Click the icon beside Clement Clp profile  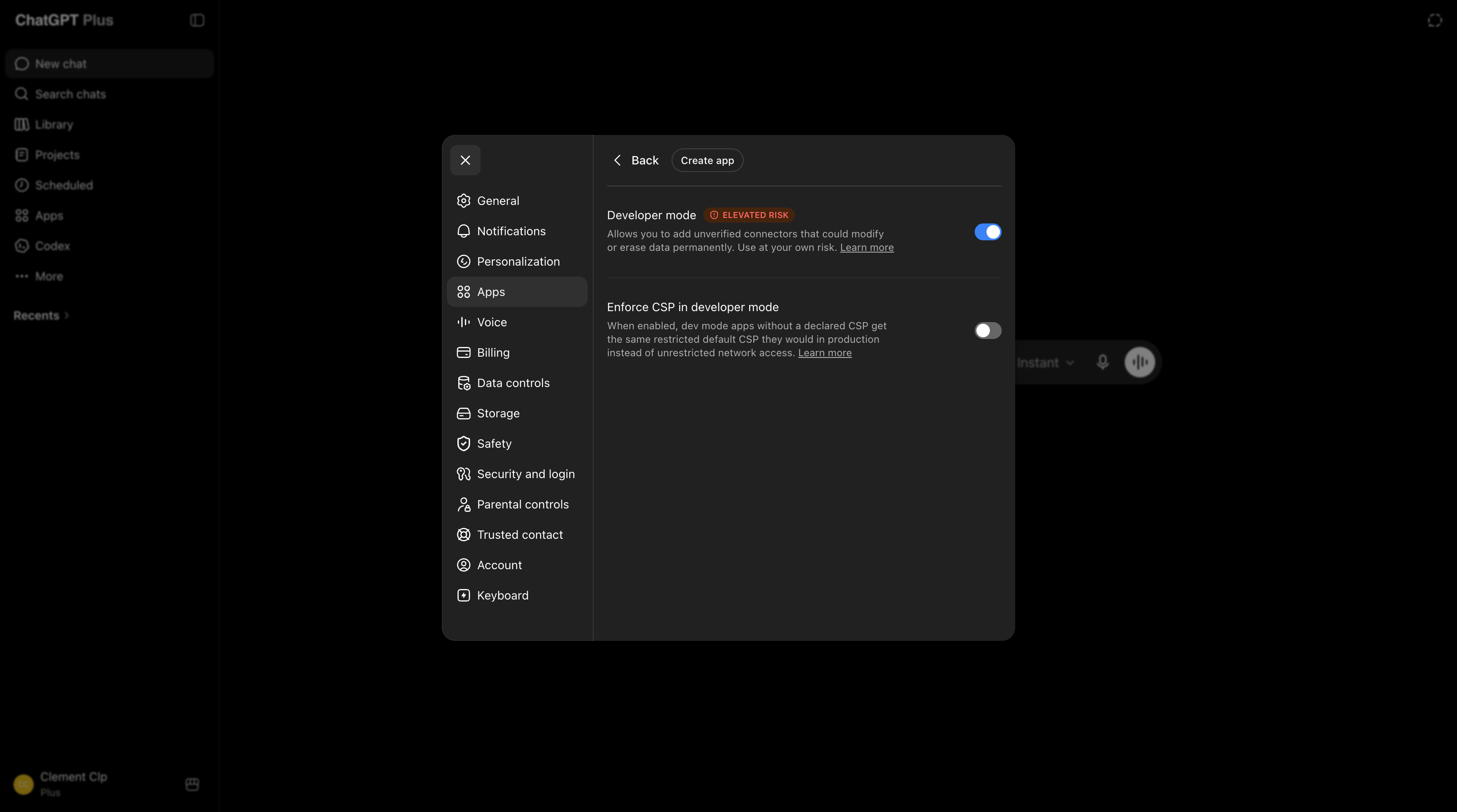192,784
